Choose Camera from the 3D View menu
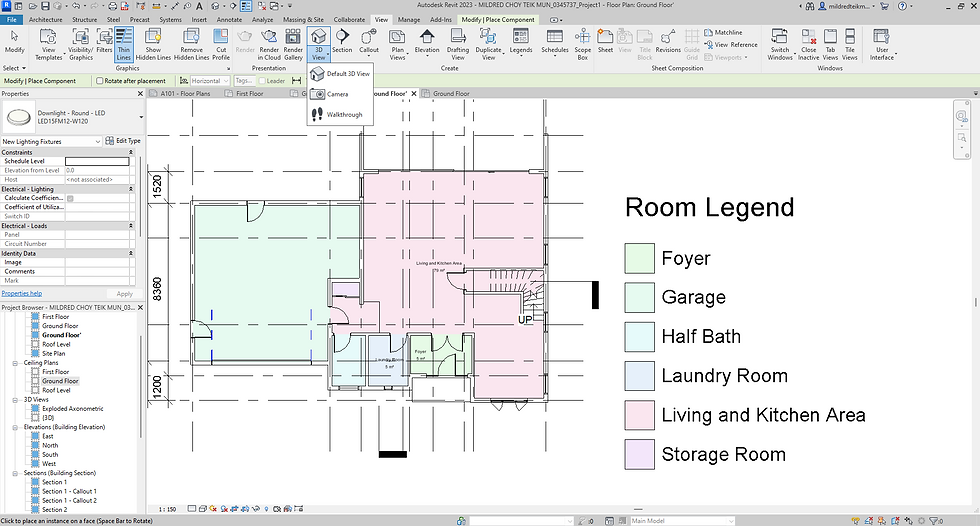The height and width of the screenshot is (526, 980). coord(340,94)
